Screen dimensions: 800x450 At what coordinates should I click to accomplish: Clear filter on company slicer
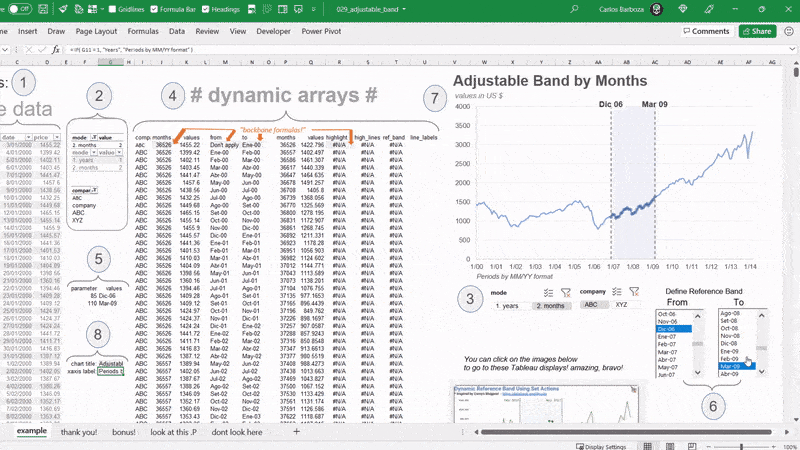634,291
